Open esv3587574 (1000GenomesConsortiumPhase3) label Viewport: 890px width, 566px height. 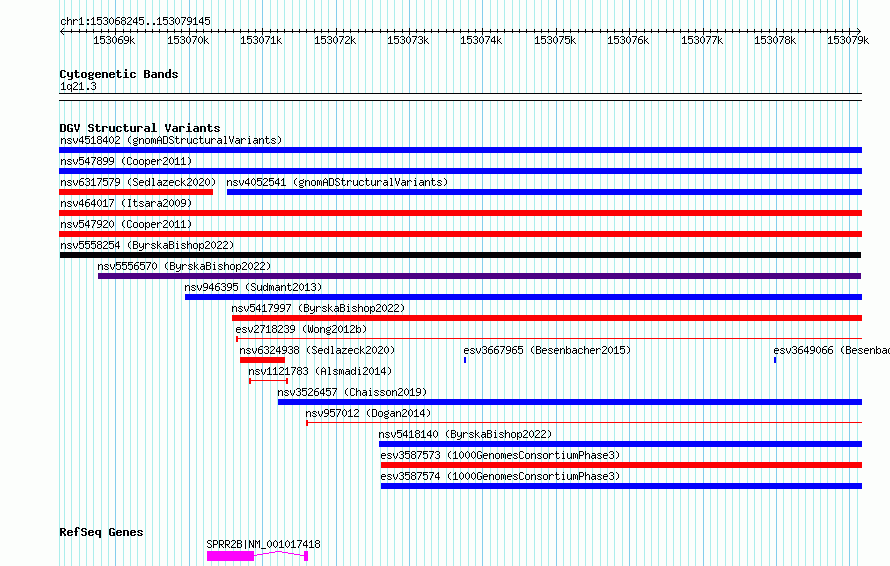500,476
